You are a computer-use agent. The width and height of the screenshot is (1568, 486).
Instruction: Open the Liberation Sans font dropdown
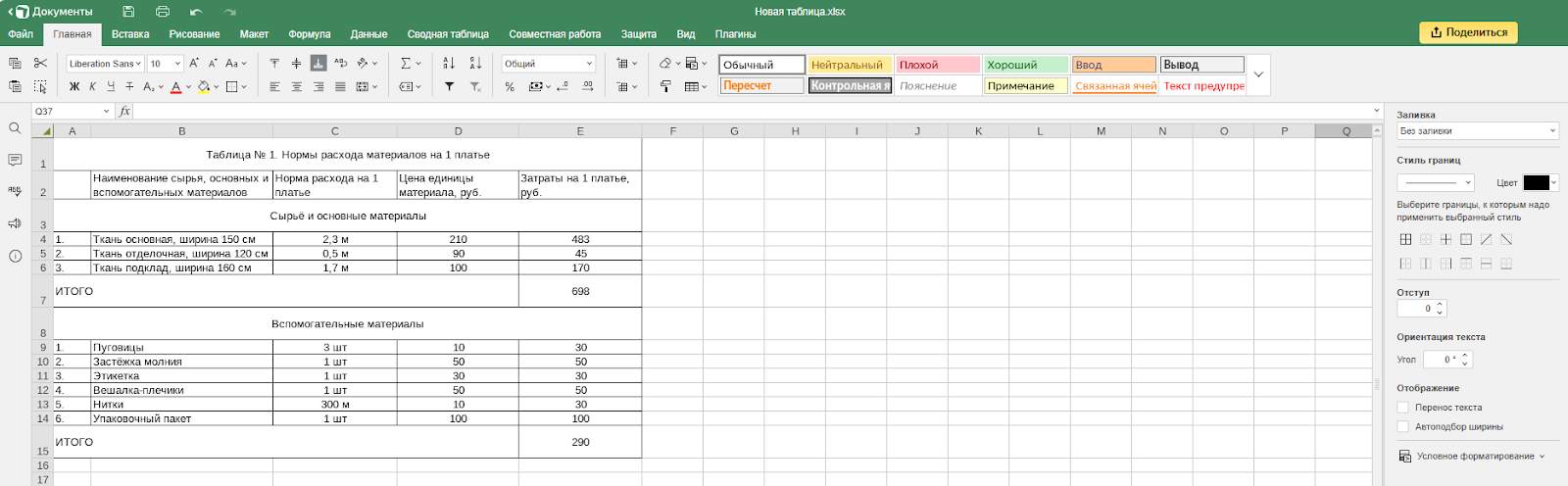coord(105,64)
